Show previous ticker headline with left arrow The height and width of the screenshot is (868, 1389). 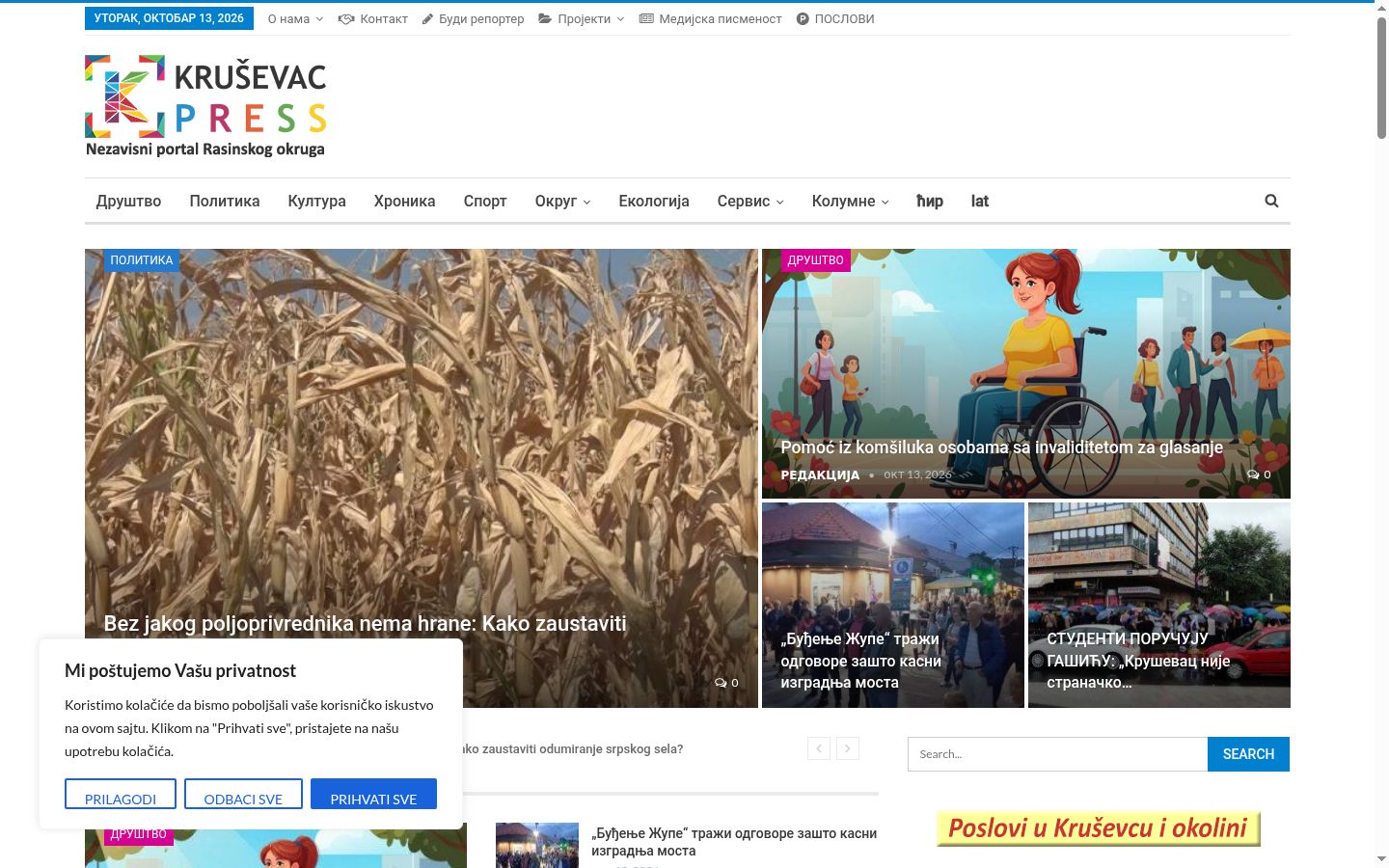(x=819, y=748)
